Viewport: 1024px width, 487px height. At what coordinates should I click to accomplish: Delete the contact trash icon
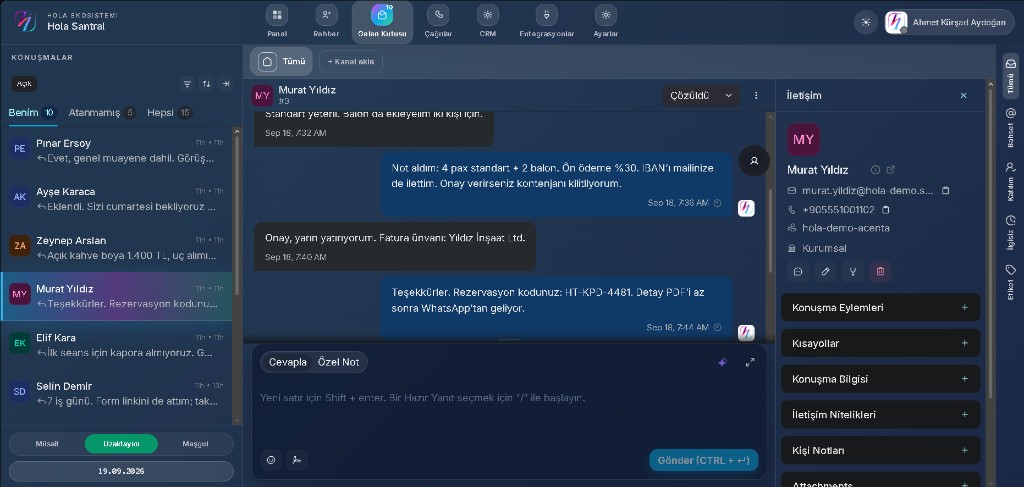[x=880, y=272]
